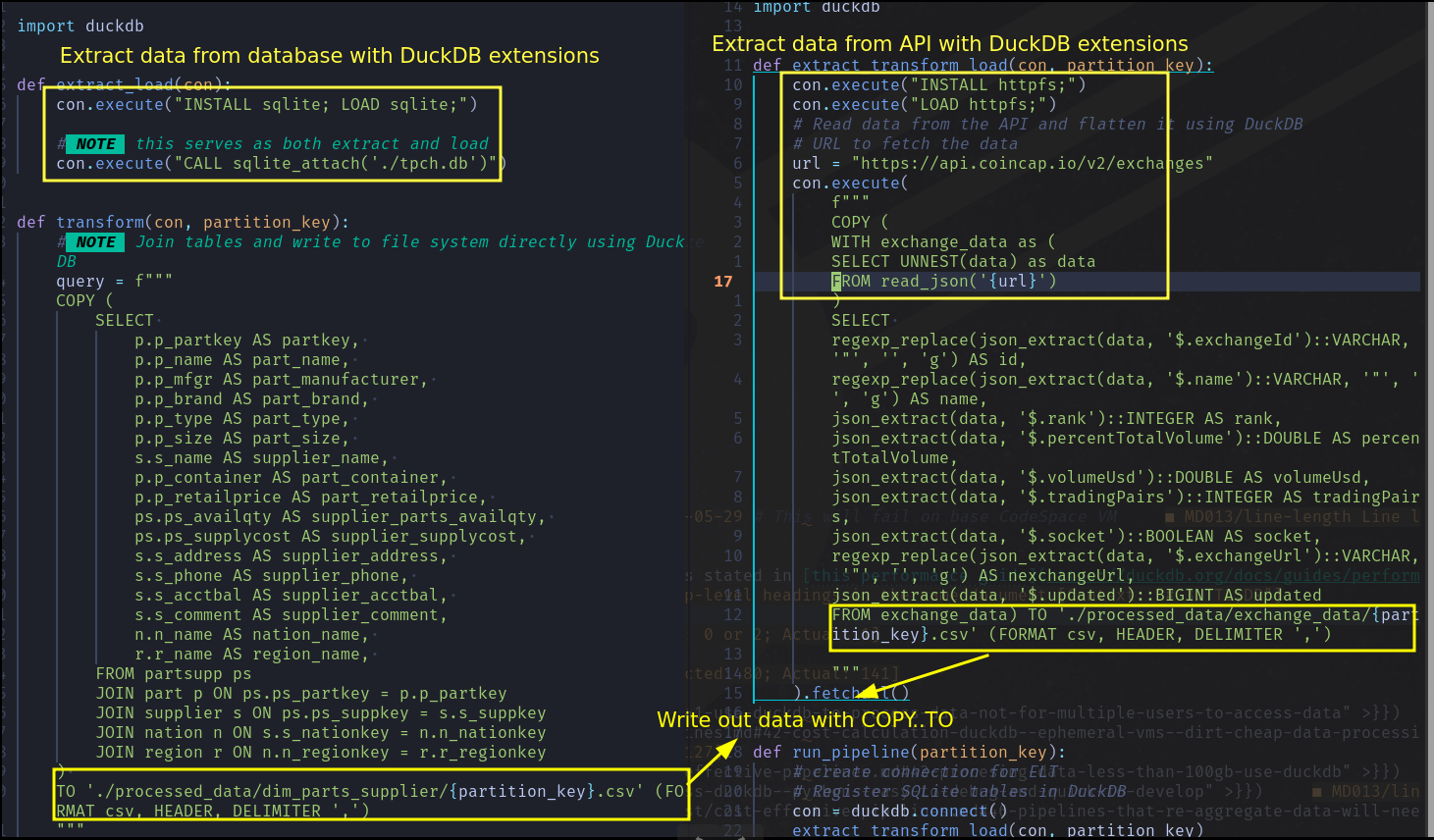Click 'Extract data from API' annotation heading

[x=949, y=44]
